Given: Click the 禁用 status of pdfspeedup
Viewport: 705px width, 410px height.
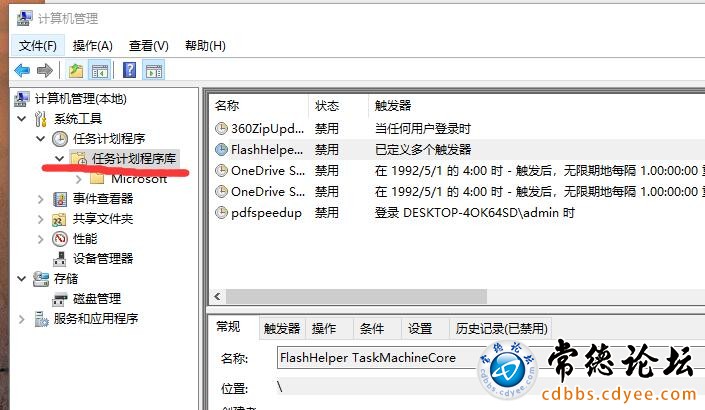Looking at the screenshot, I should [x=326, y=212].
